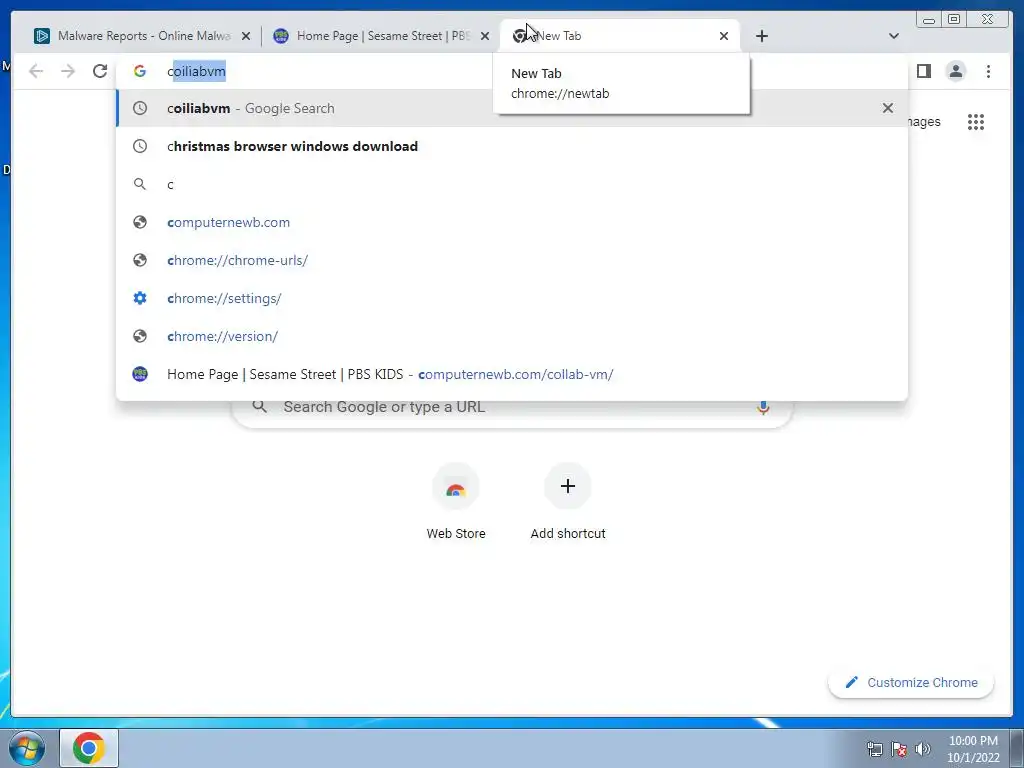Open the volume speaker tray icon
The height and width of the screenshot is (768, 1024).
tap(922, 749)
